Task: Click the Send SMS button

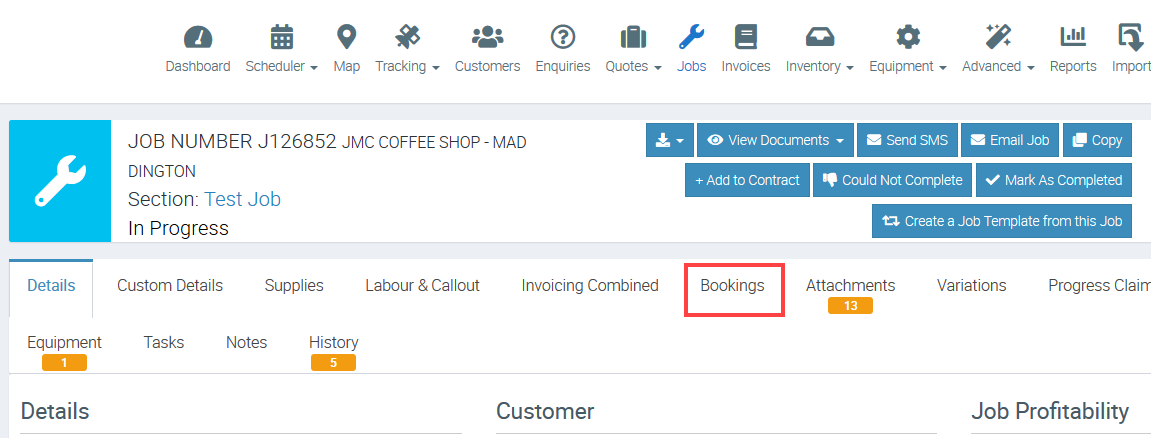Action: pyautogui.click(x=908, y=140)
